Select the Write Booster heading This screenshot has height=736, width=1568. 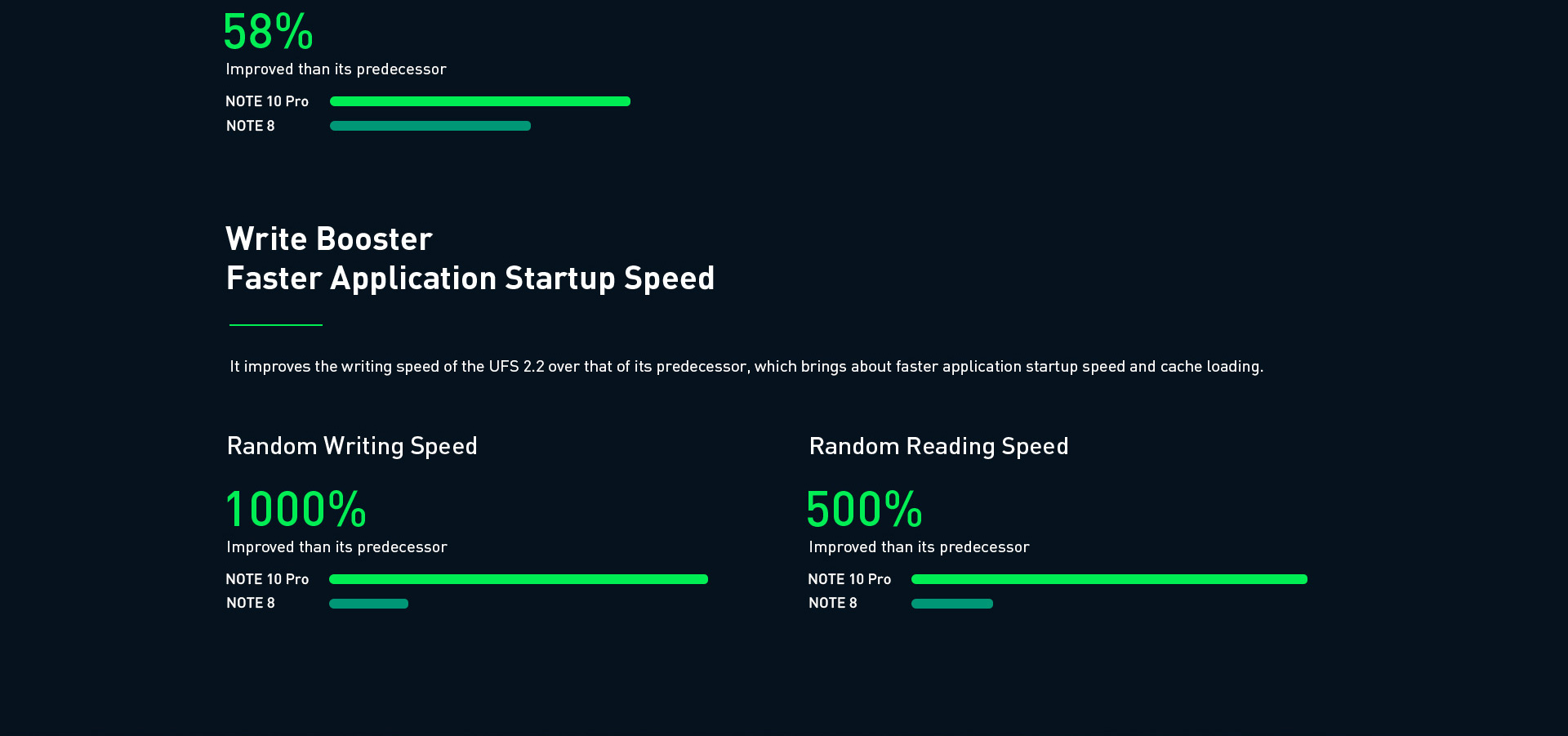point(328,239)
